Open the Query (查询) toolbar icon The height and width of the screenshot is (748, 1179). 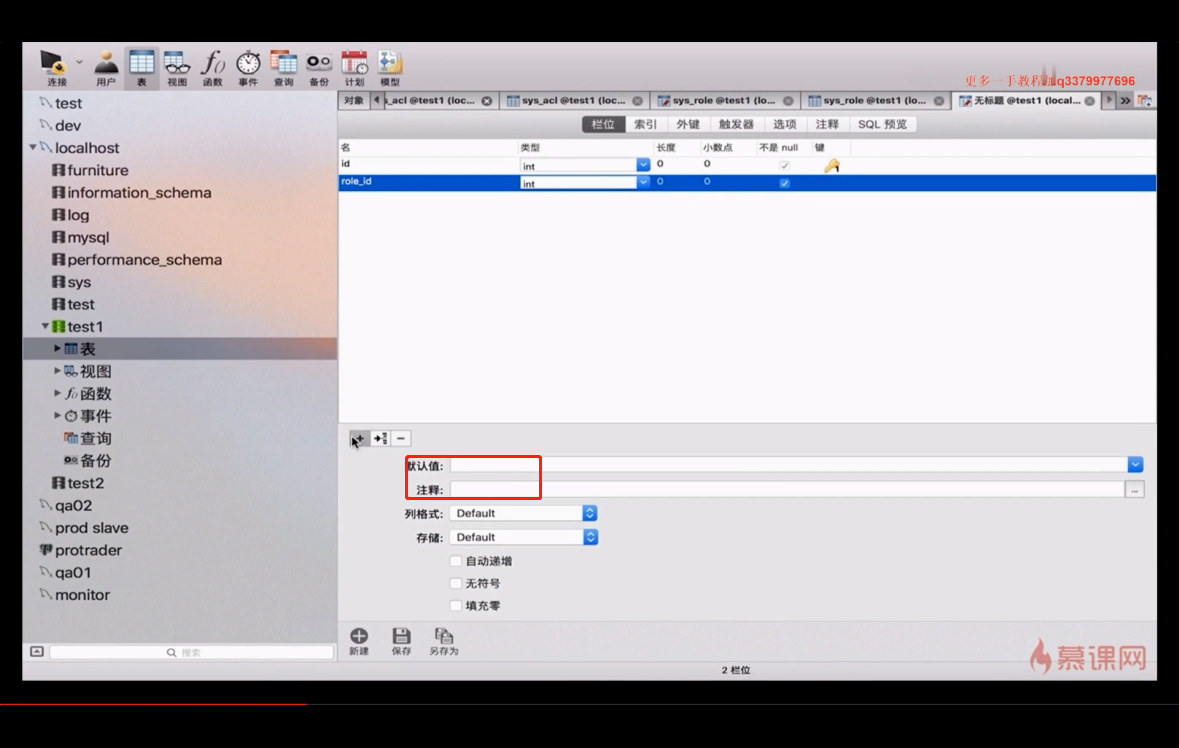pyautogui.click(x=283, y=68)
